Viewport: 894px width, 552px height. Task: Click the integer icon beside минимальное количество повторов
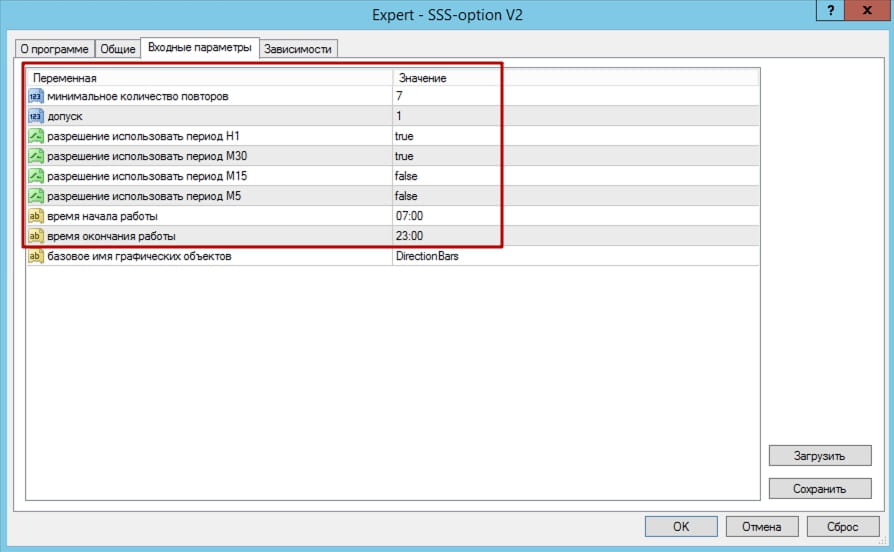[36, 96]
